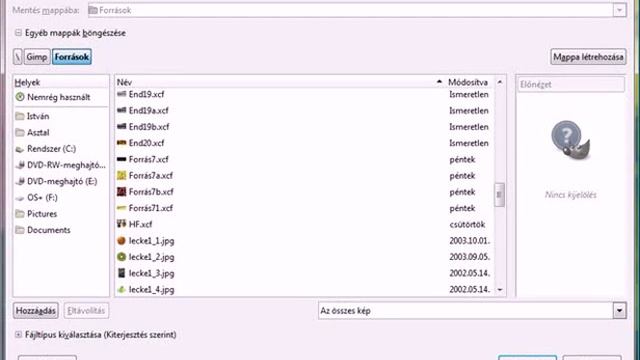Click the lecke1_3.jpg thumbnail icon

click(121, 273)
